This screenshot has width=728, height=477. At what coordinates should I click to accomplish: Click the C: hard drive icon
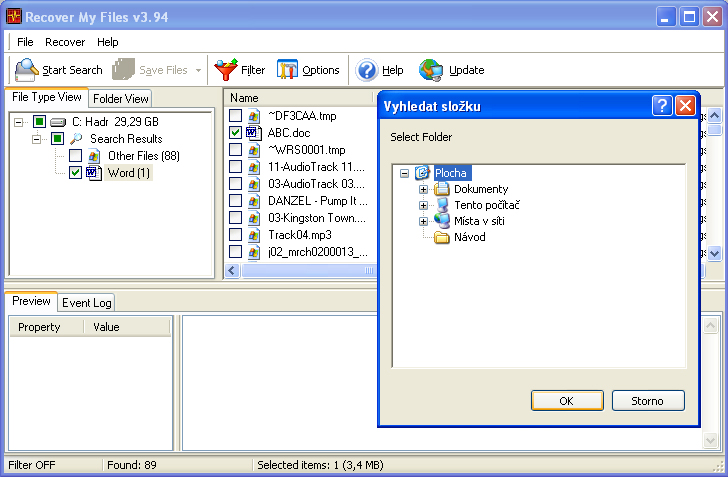click(58, 122)
